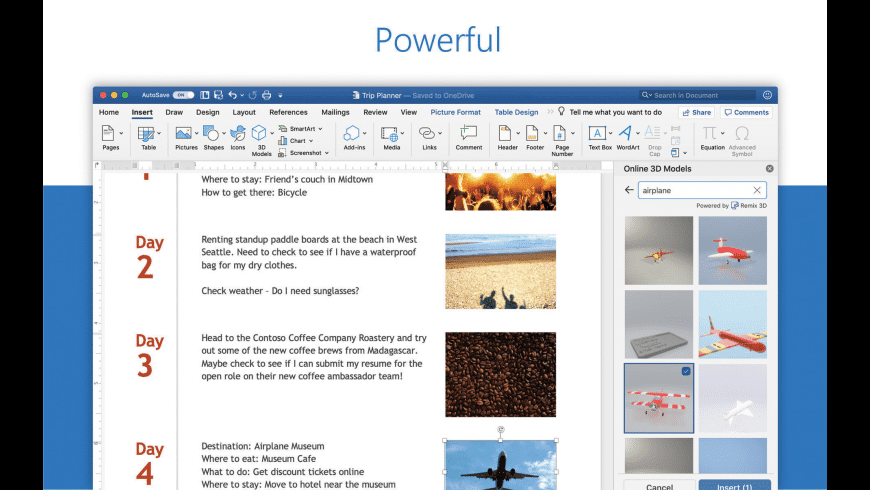Viewport: 870px width, 490px height.
Task: Click the Share button
Action: 696,113
